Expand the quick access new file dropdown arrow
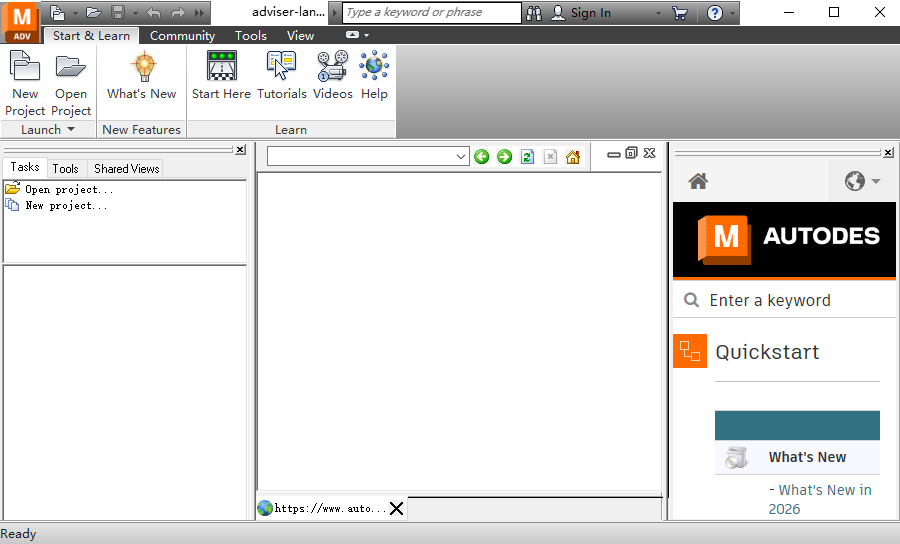This screenshot has width=900, height=544. [75, 13]
